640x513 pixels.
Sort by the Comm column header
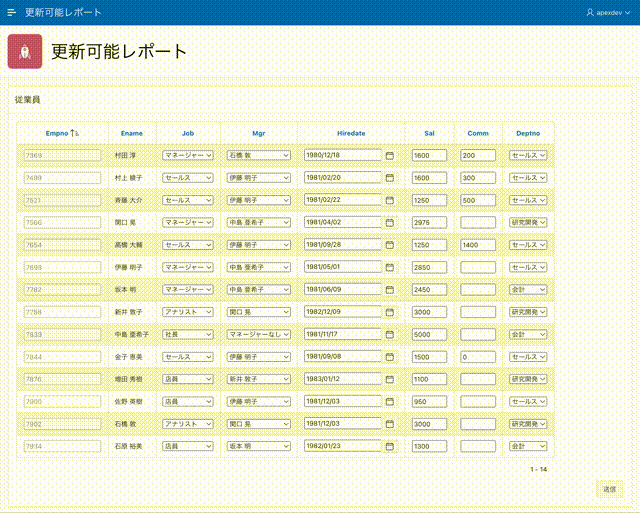pos(478,133)
